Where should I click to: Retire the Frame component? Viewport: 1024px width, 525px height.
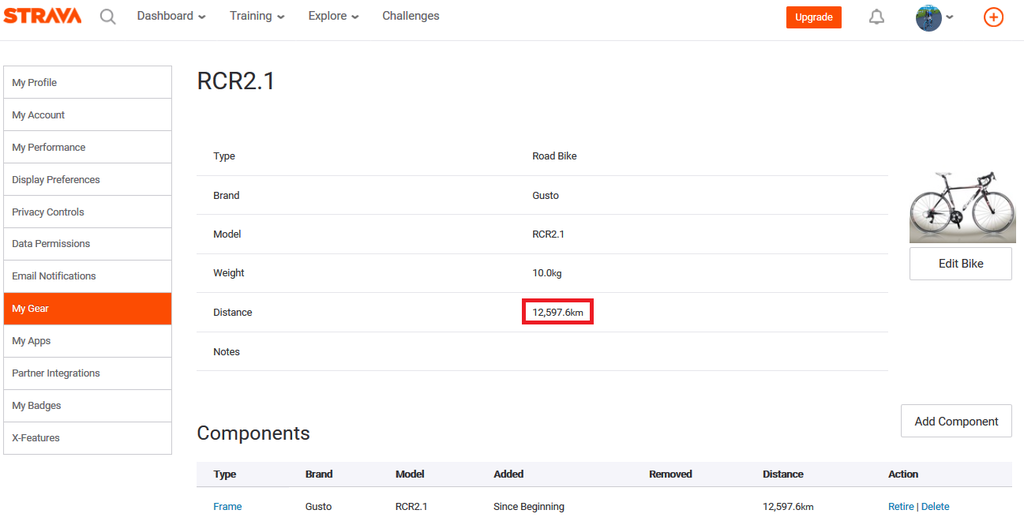coord(901,507)
